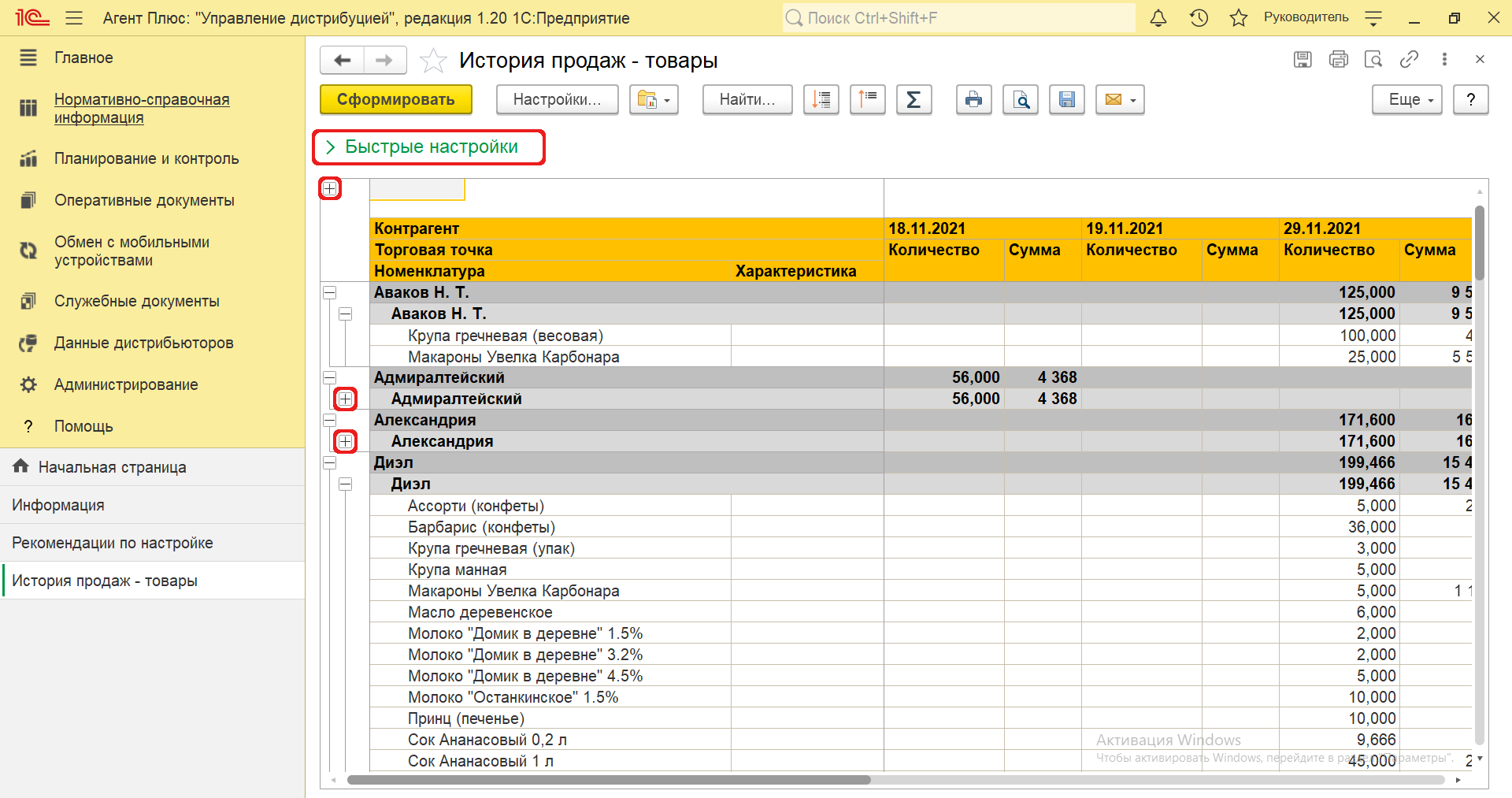Open favorites star in title bar
Screen dimensions: 1512x798
coord(1239,17)
